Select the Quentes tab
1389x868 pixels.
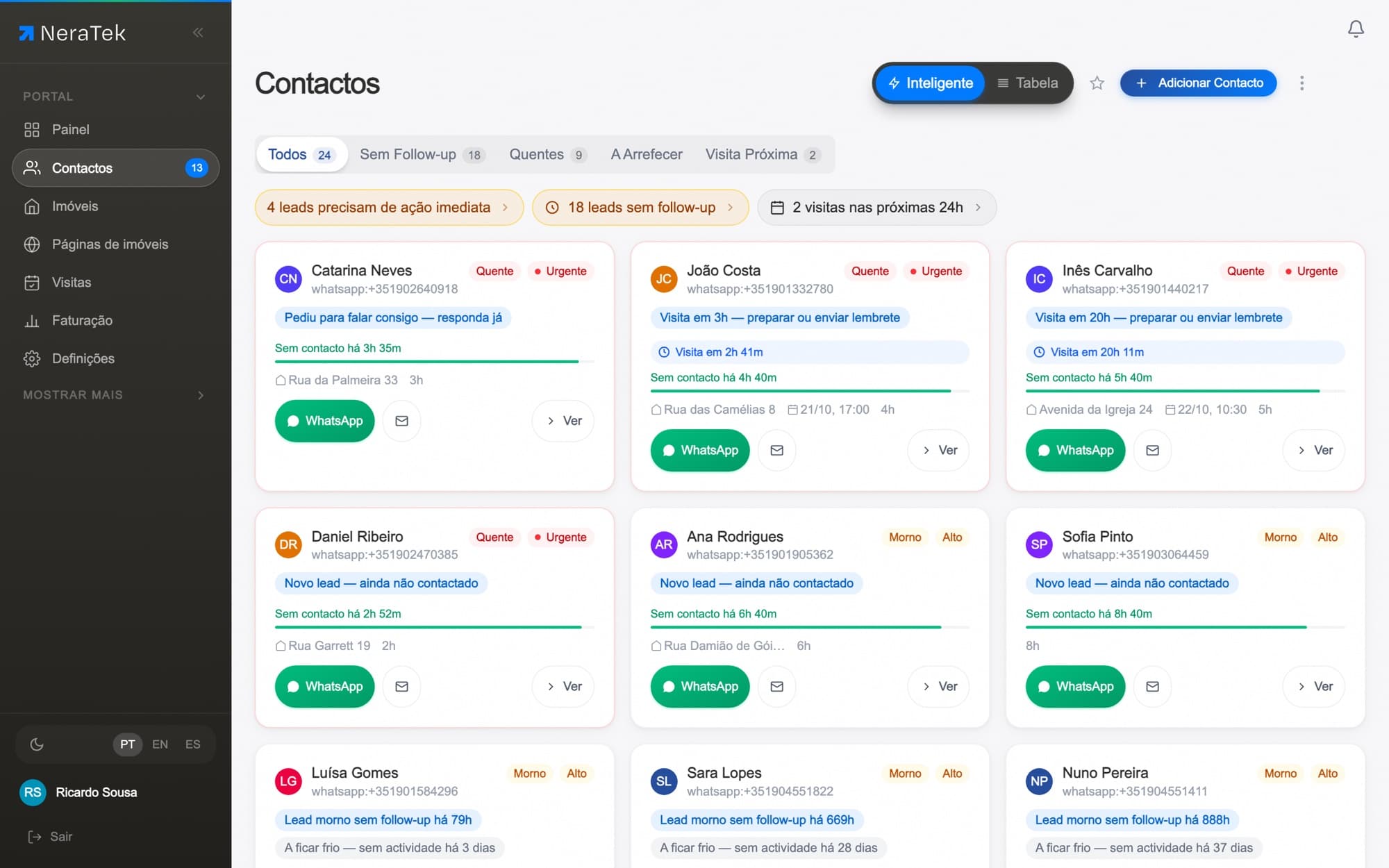pos(548,154)
